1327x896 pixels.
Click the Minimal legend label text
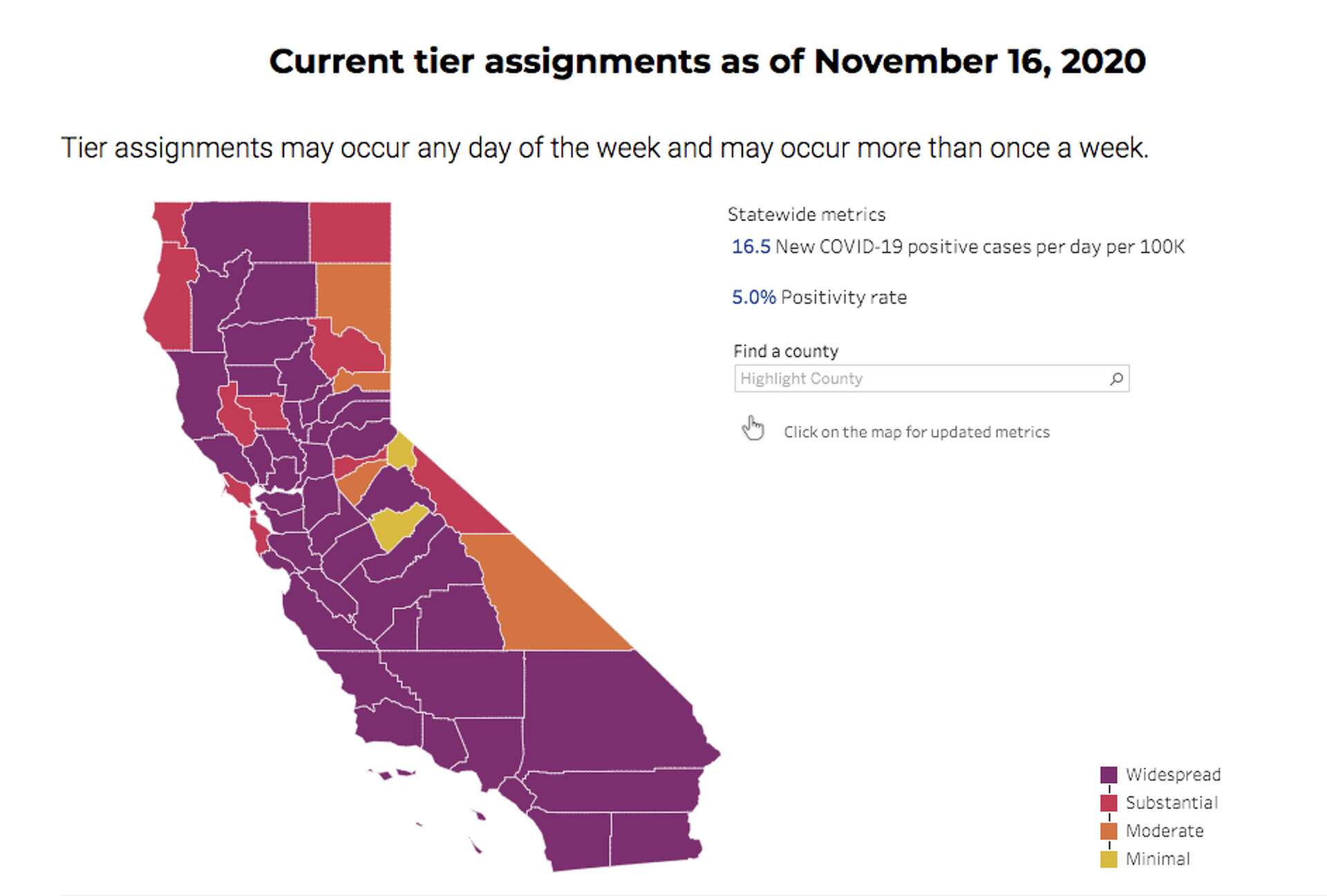coord(1158,859)
